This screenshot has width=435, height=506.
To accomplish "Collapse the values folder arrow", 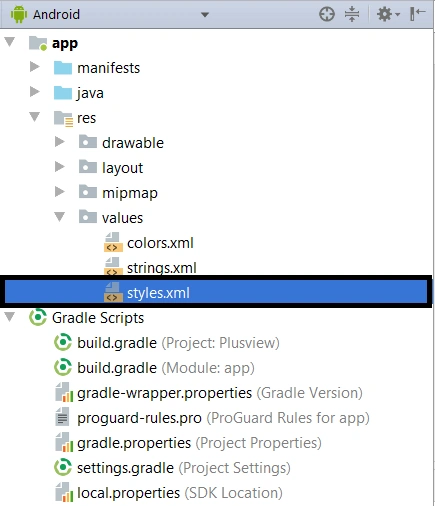I will click(x=60, y=217).
